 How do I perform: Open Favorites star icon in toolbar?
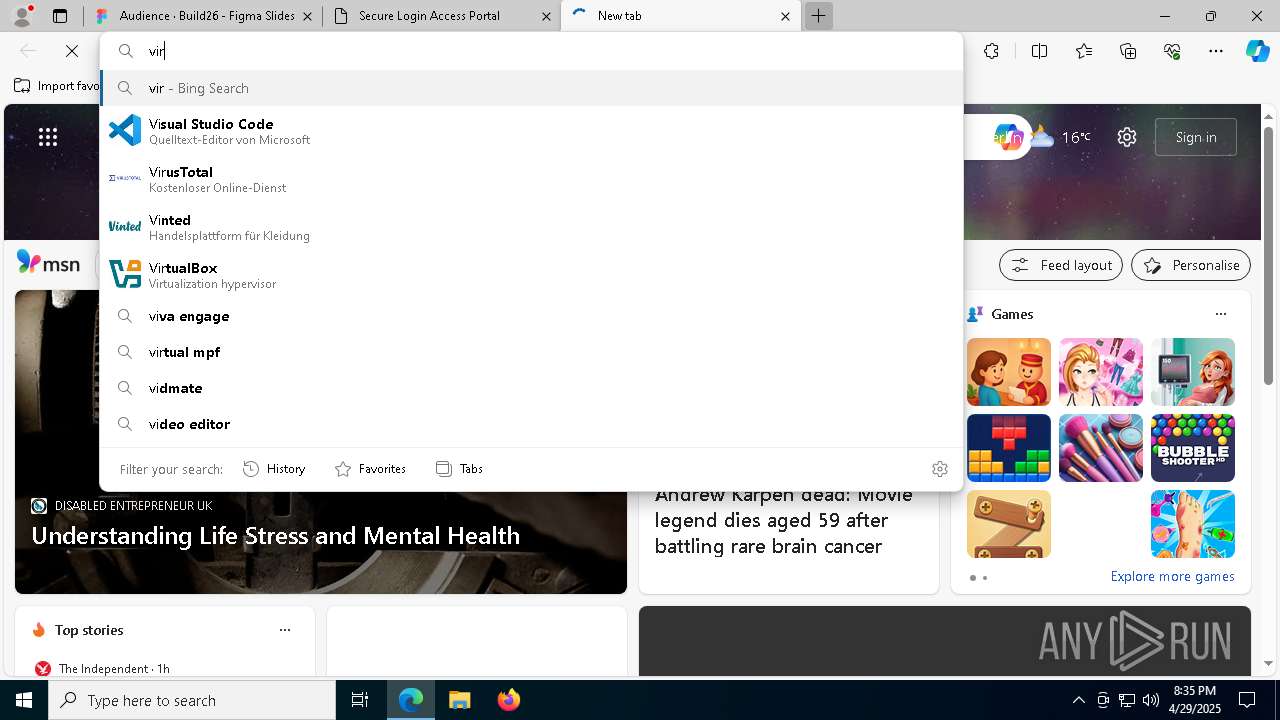tap(1084, 51)
